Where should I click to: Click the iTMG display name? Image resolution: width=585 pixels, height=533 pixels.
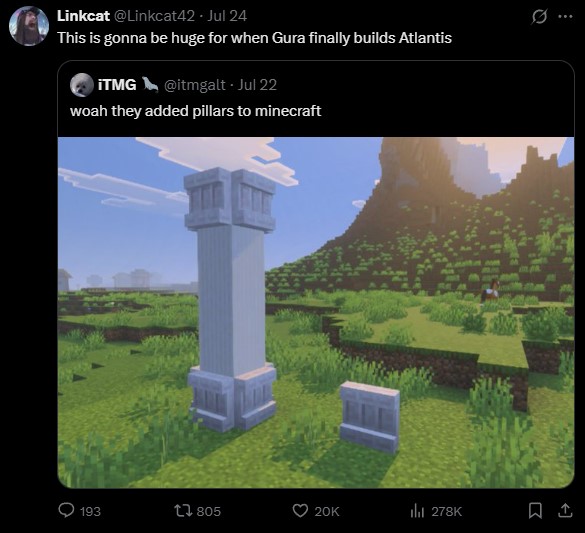[x=117, y=85]
